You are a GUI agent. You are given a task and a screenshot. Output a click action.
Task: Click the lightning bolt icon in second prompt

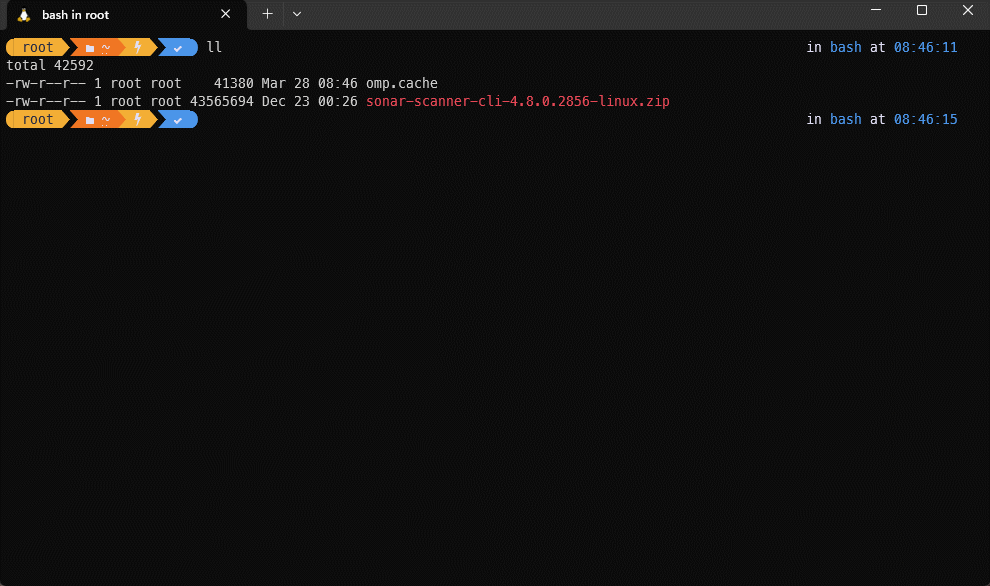tap(138, 119)
